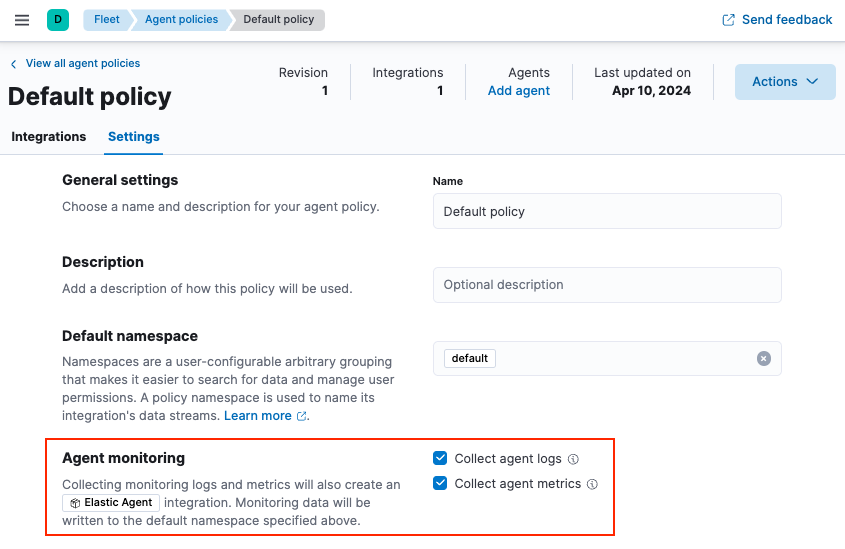Click the back arrow before View all agent policies
Image resolution: width=845 pixels, height=549 pixels.
[14, 64]
